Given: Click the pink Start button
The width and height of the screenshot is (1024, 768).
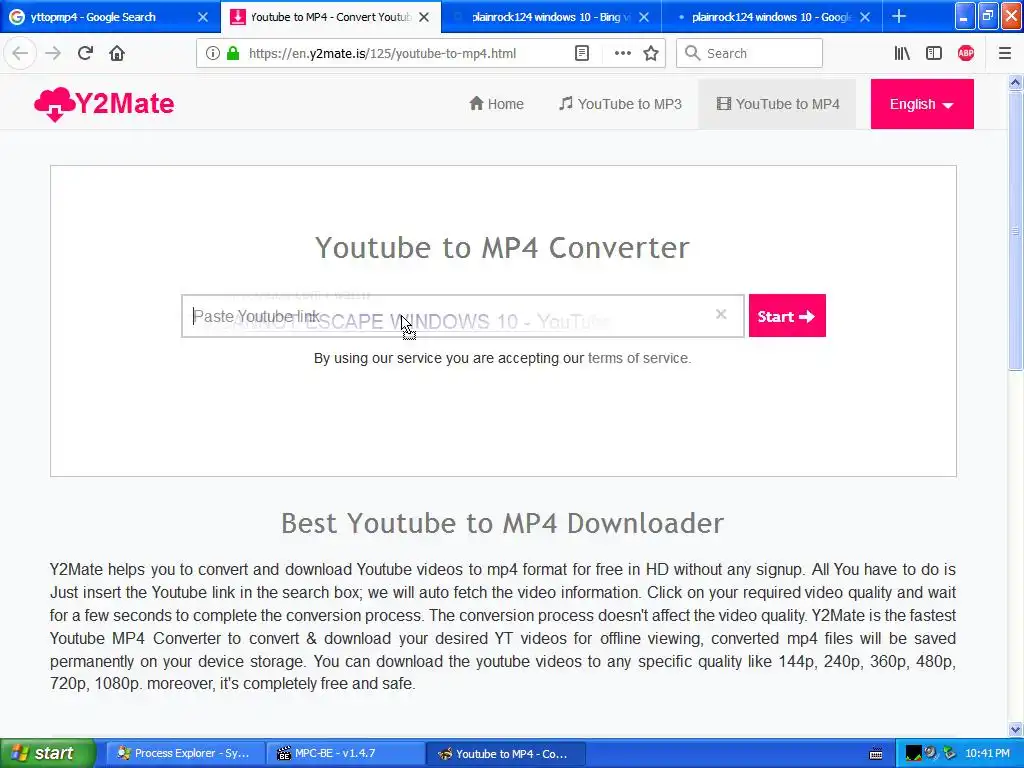Looking at the screenshot, I should 787,316.
